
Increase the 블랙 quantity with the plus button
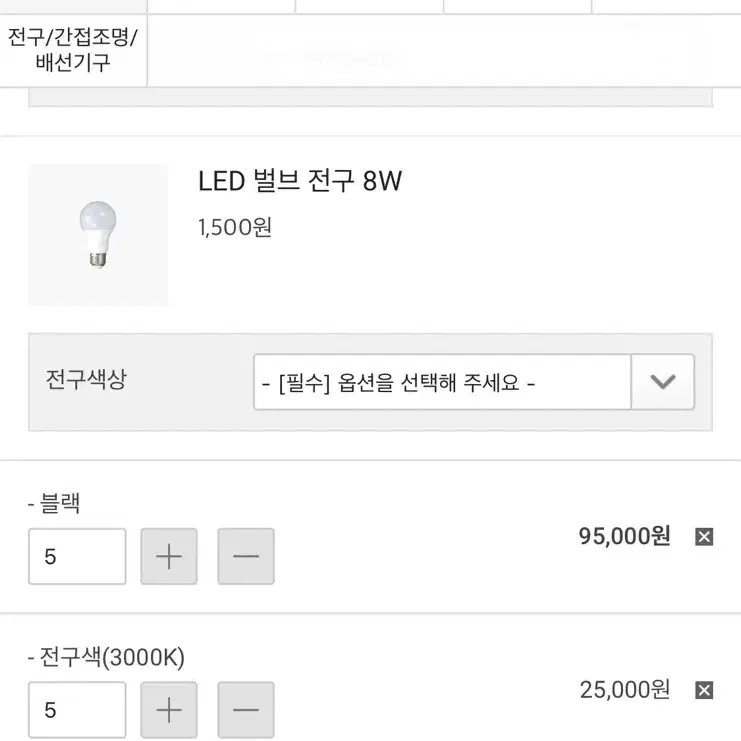point(169,556)
